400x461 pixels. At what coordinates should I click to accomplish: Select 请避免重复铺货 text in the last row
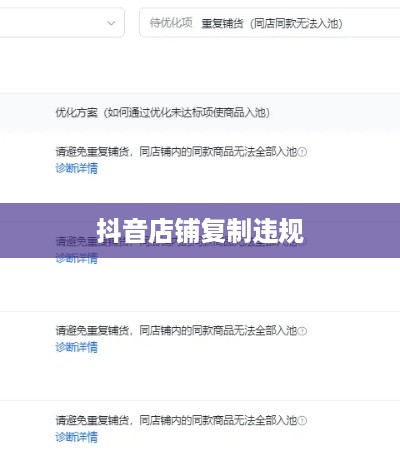tap(92, 420)
